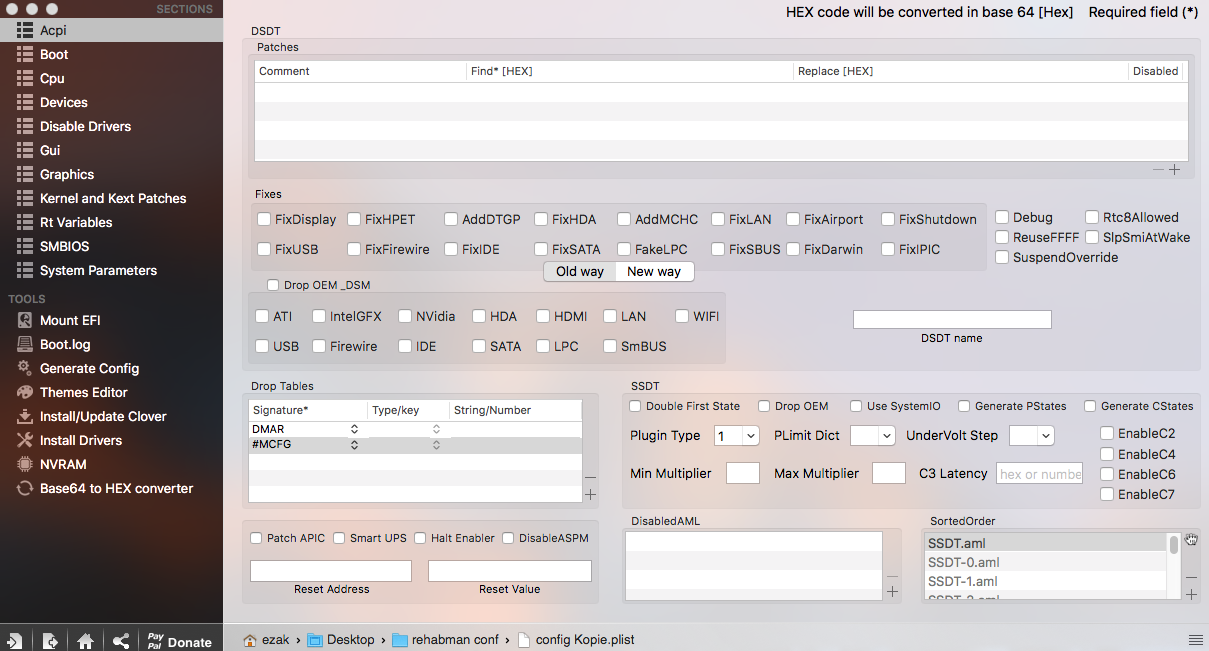Remove the selected DSDT patch row
The height and width of the screenshot is (651, 1209).
1158,170
